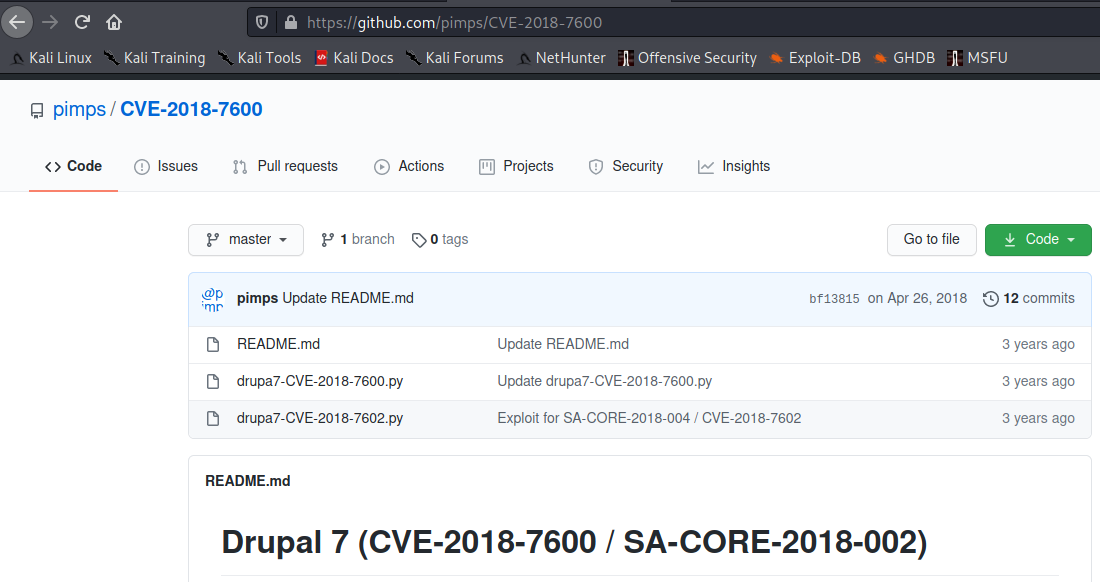Image resolution: width=1100 pixels, height=582 pixels.
Task: Expand the green Code download dropdown
Action: tap(1038, 240)
